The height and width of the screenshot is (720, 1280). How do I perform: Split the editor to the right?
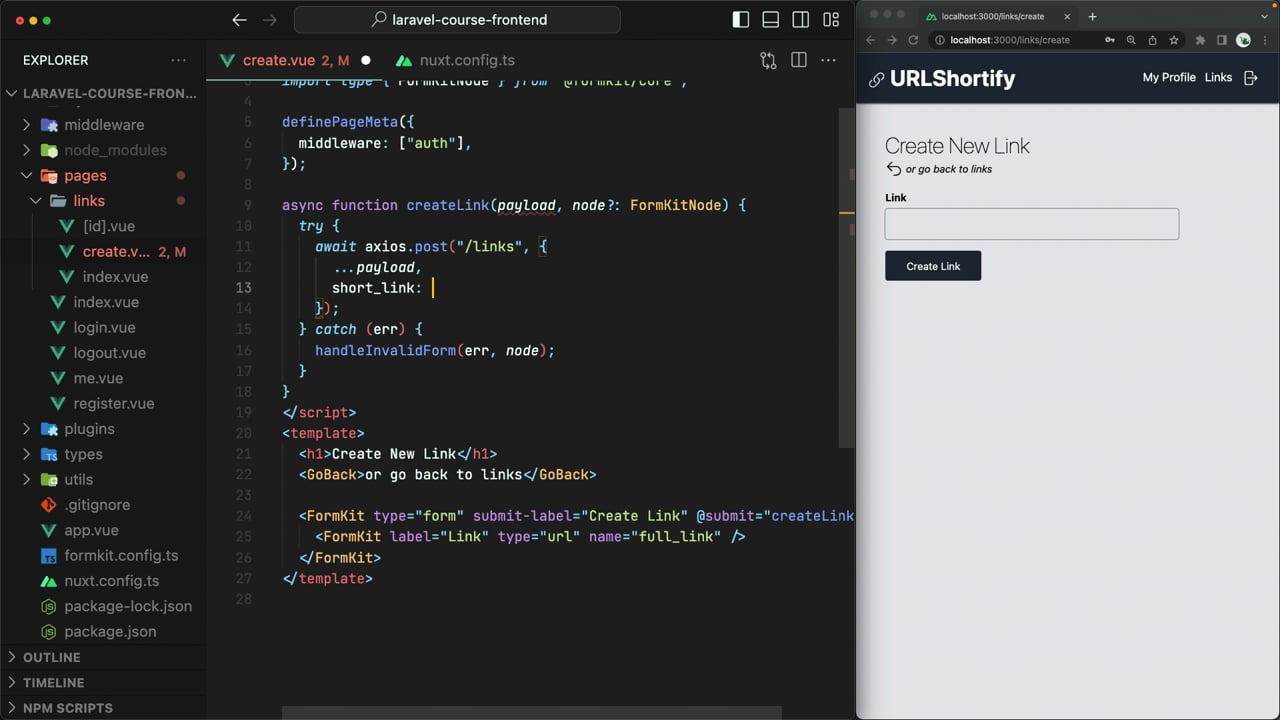[x=799, y=60]
